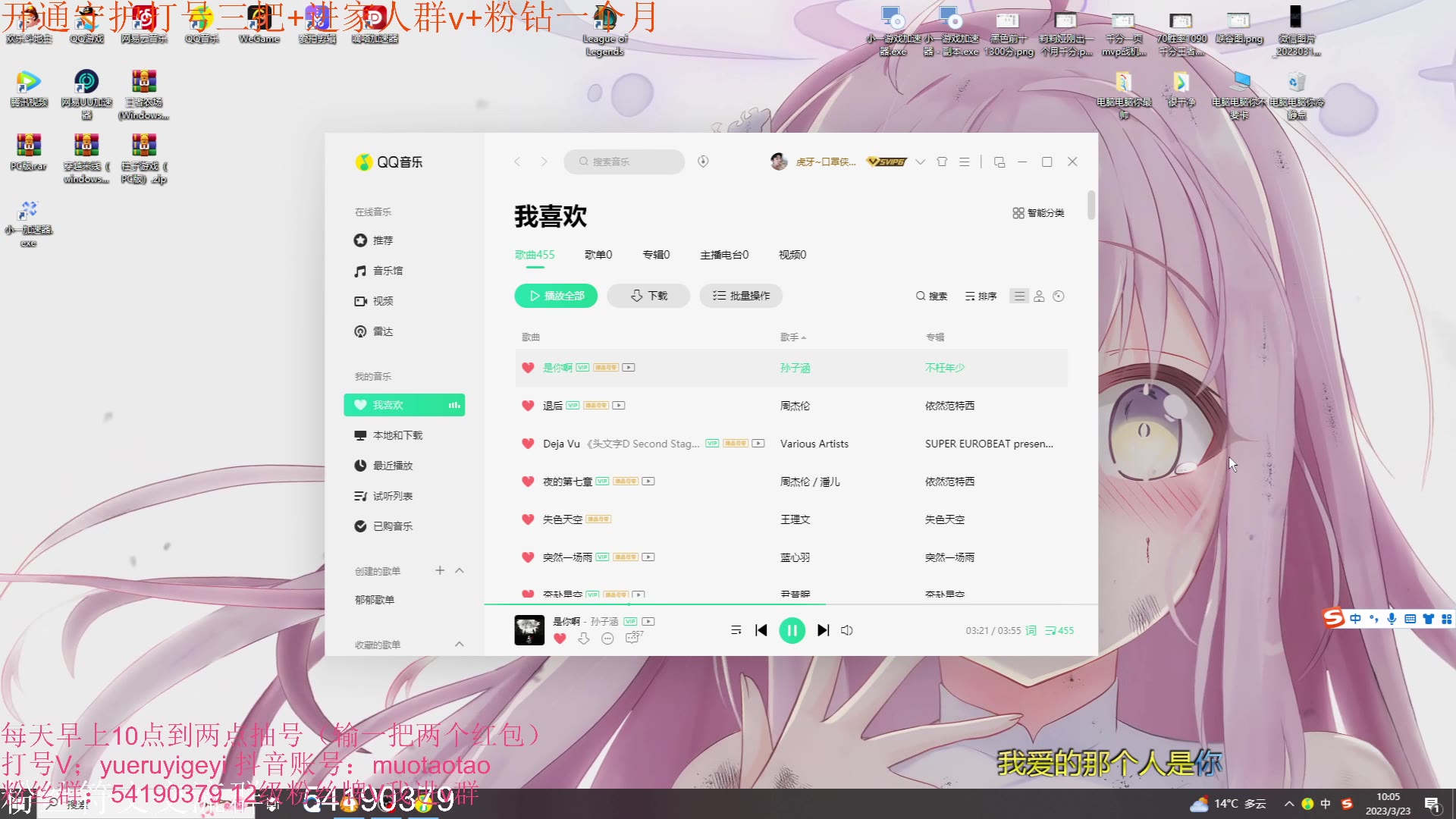This screenshot has width=1456, height=819.
Task: Select the 视频0 tab
Action: [792, 255]
